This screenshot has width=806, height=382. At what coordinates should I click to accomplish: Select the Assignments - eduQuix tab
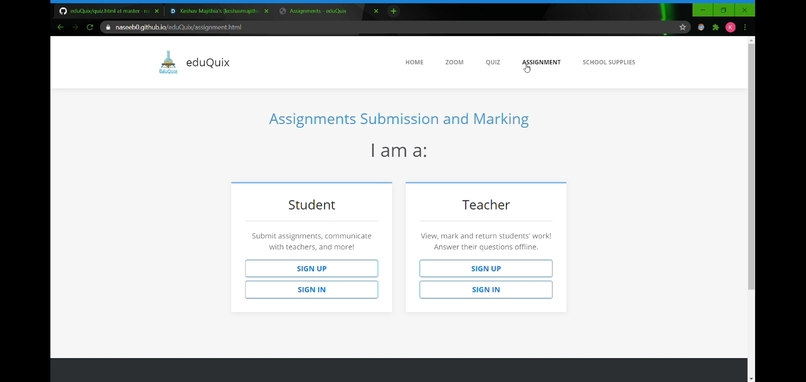(x=329, y=11)
